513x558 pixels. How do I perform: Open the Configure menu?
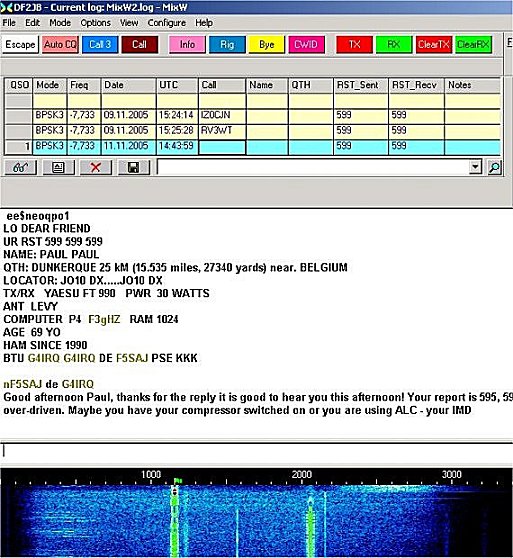point(167,23)
